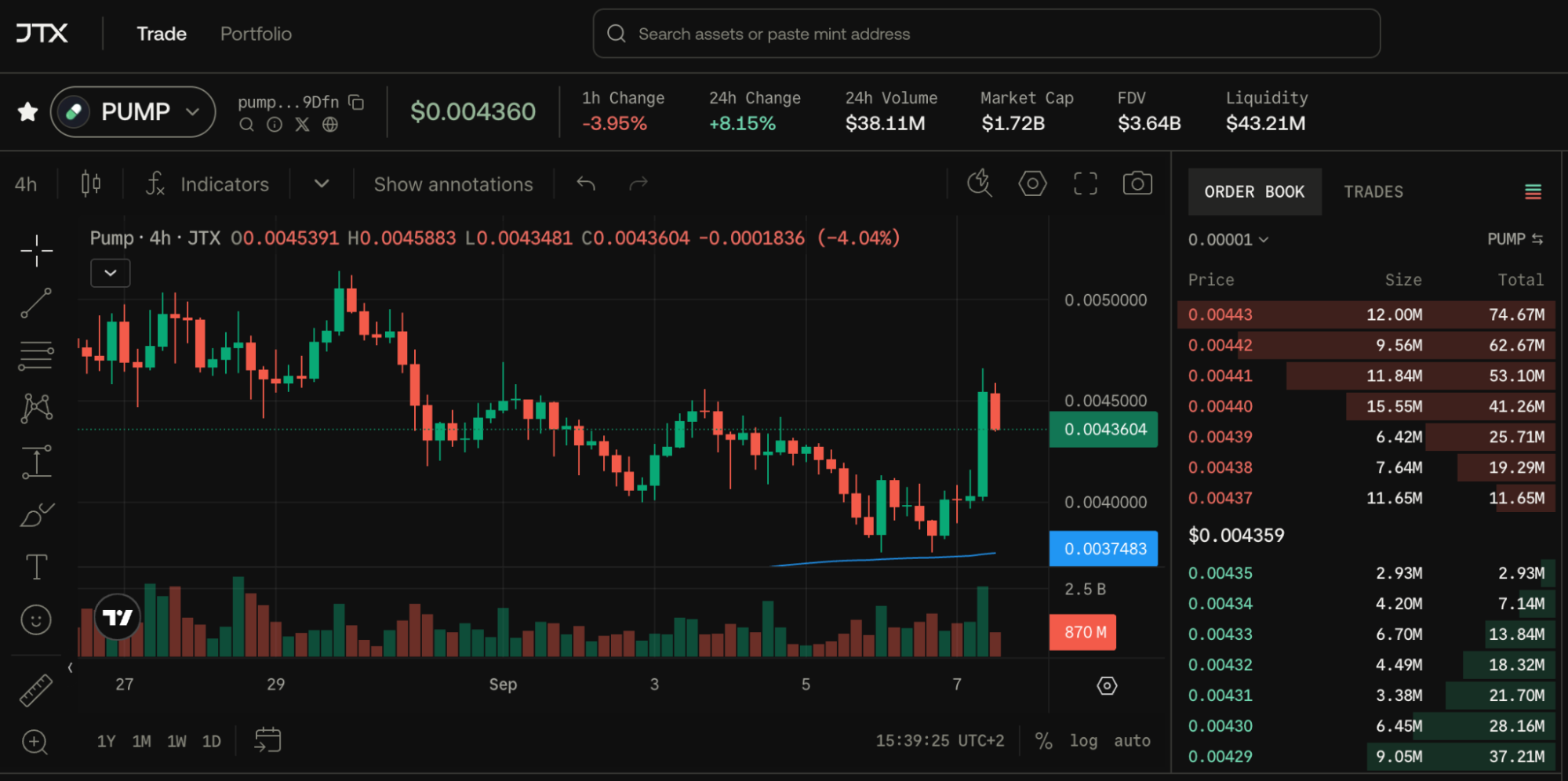The image size is (1568, 781).
Task: Toggle the favorite star for PUMP
Action: 27,111
